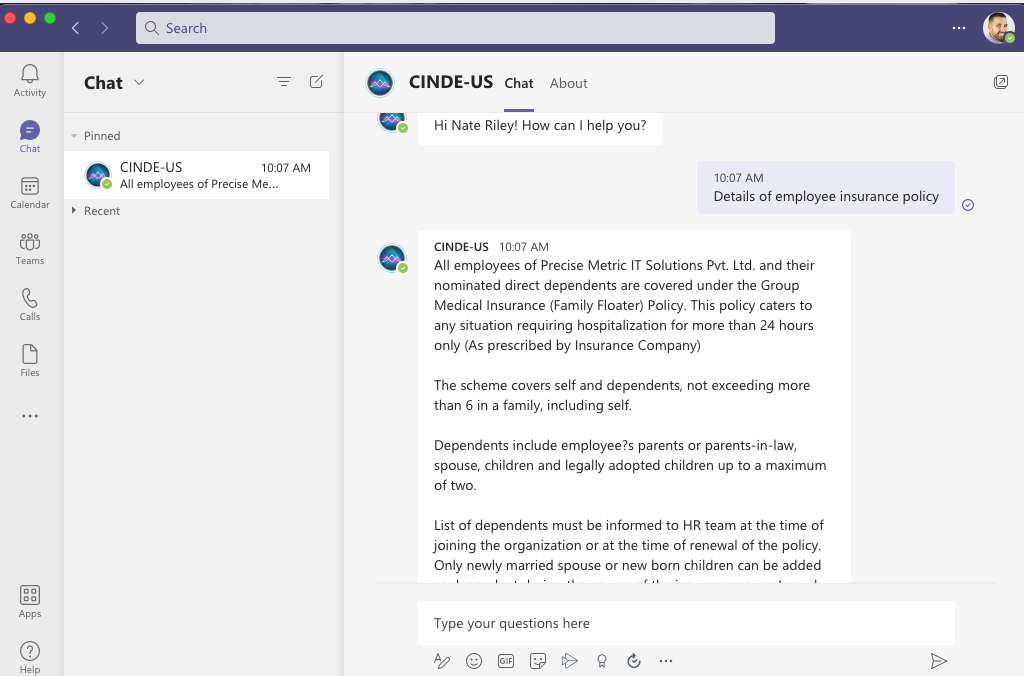Click the Type your questions here box
1024x676 pixels.
[x=686, y=623]
